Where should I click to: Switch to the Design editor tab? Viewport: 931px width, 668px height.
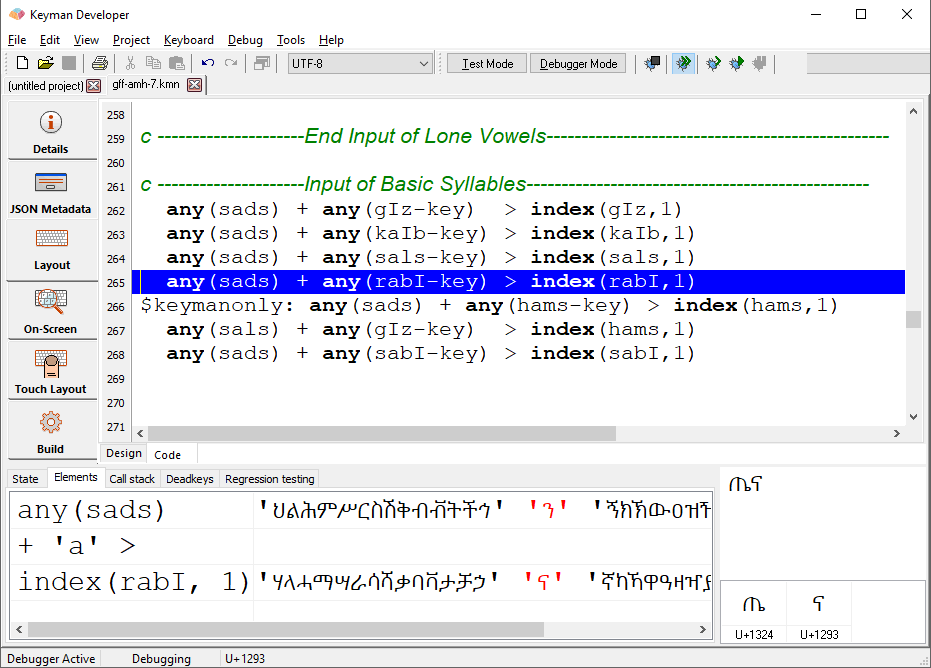pyautogui.click(x=124, y=453)
